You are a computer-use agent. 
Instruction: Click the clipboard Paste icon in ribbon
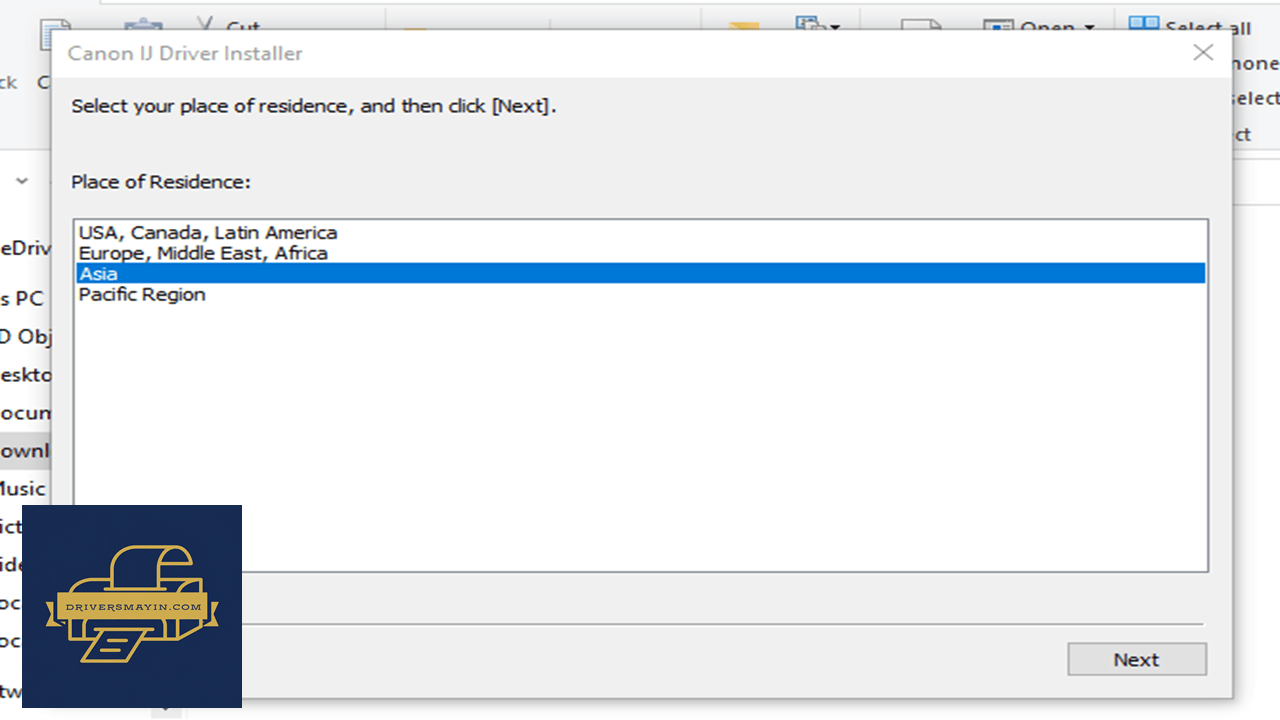[143, 26]
